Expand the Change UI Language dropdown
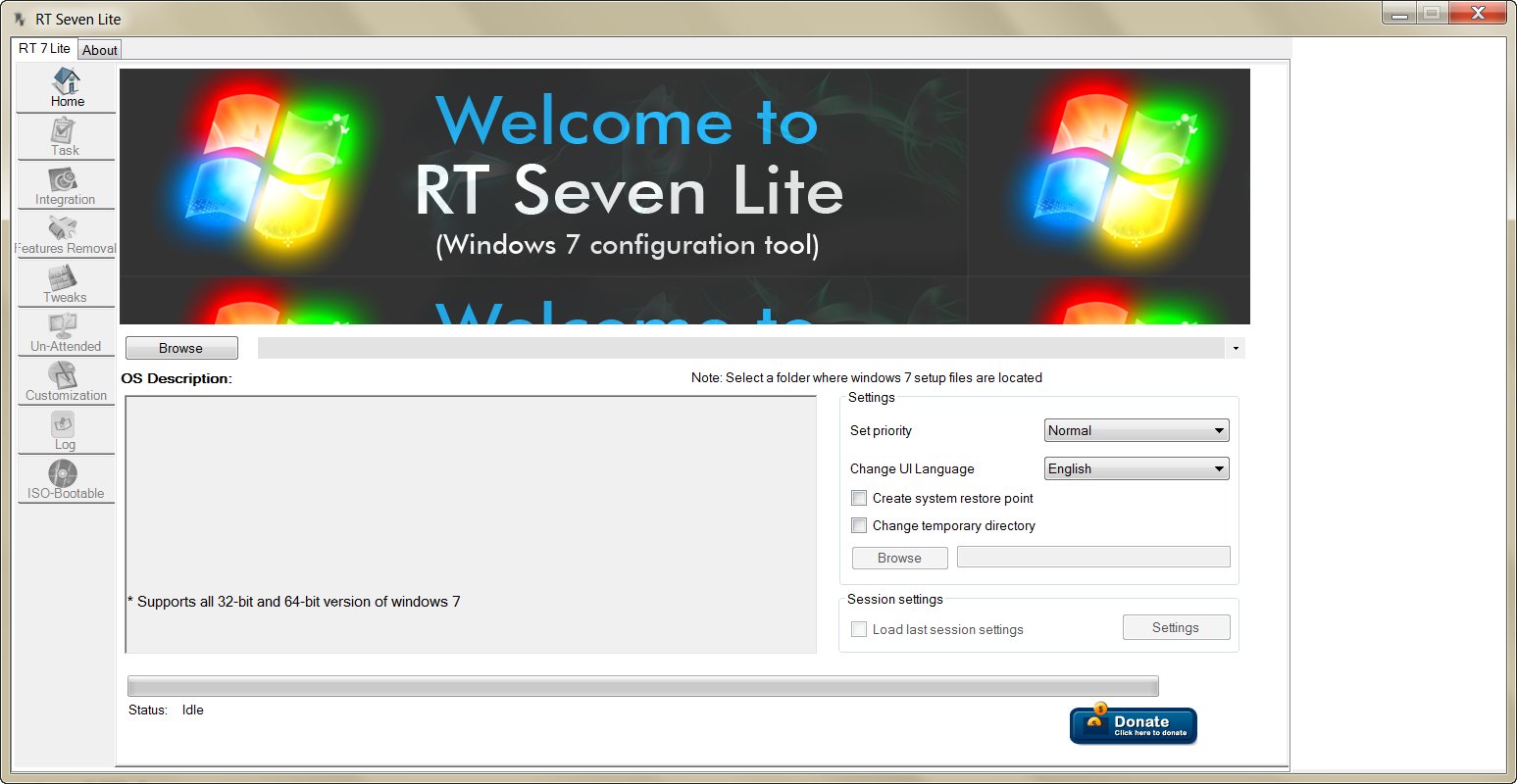The height and width of the screenshot is (784, 1517). (x=1137, y=468)
